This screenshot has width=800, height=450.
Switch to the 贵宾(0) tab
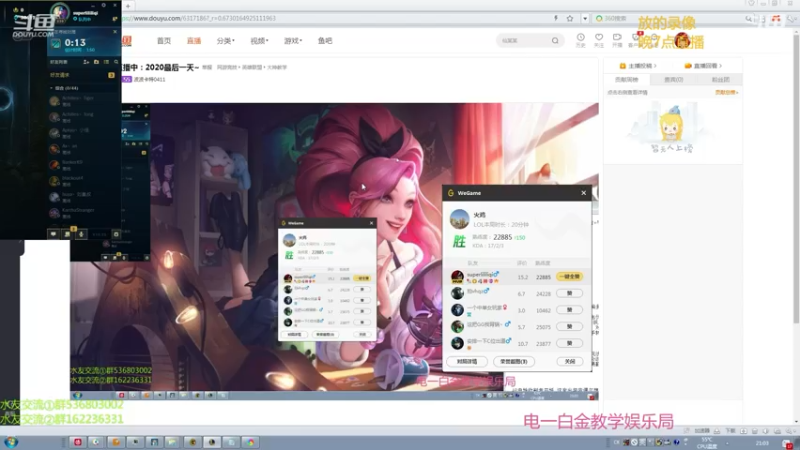click(673, 80)
